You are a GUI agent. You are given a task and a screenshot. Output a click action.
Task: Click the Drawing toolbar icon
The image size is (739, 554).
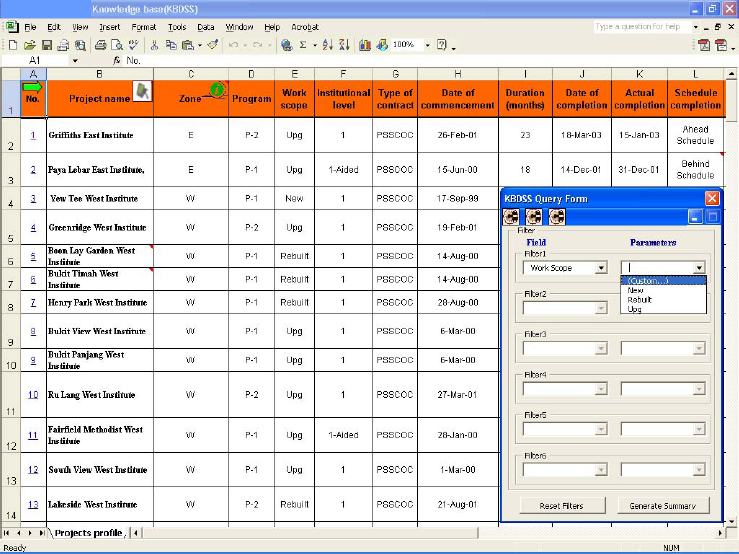(382, 45)
